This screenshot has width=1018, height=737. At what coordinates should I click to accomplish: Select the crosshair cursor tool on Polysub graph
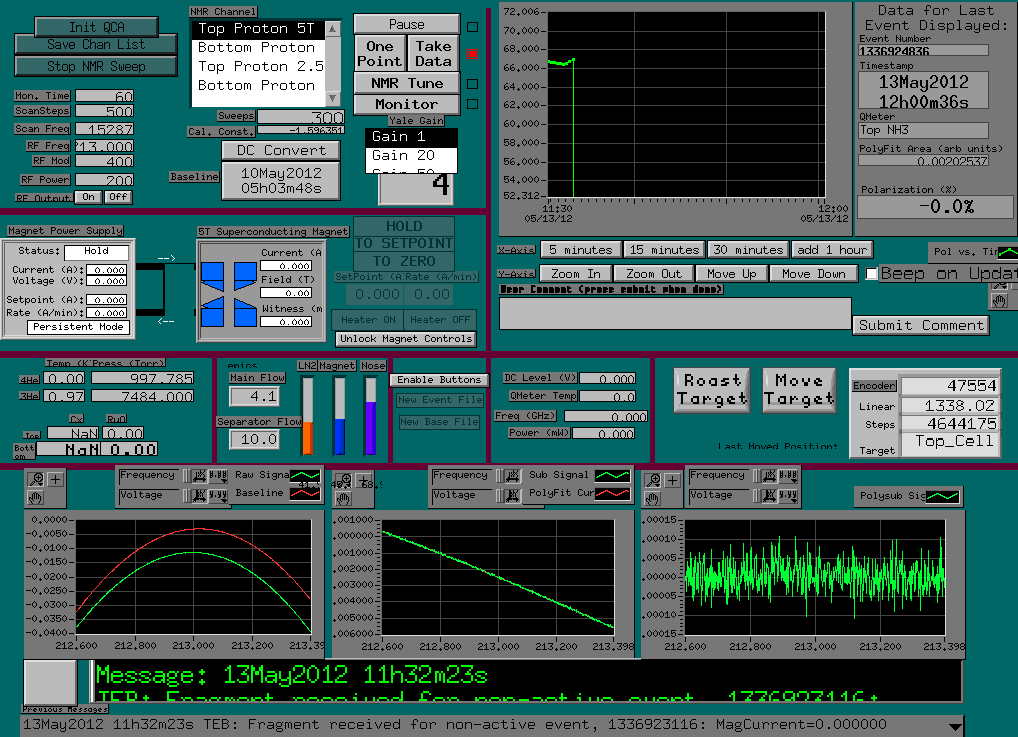pos(673,481)
